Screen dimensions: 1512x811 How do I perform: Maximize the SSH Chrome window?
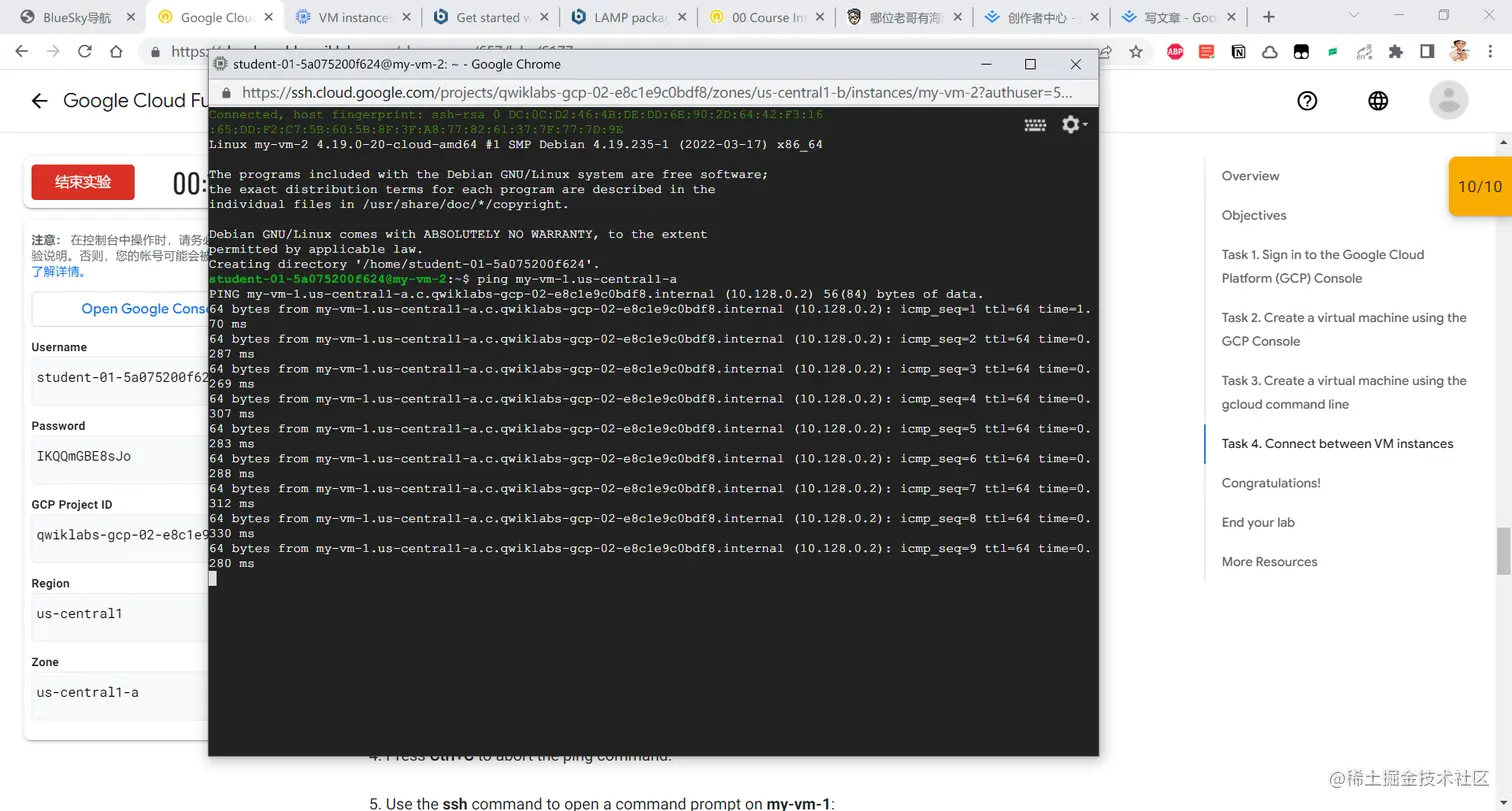click(x=1031, y=64)
